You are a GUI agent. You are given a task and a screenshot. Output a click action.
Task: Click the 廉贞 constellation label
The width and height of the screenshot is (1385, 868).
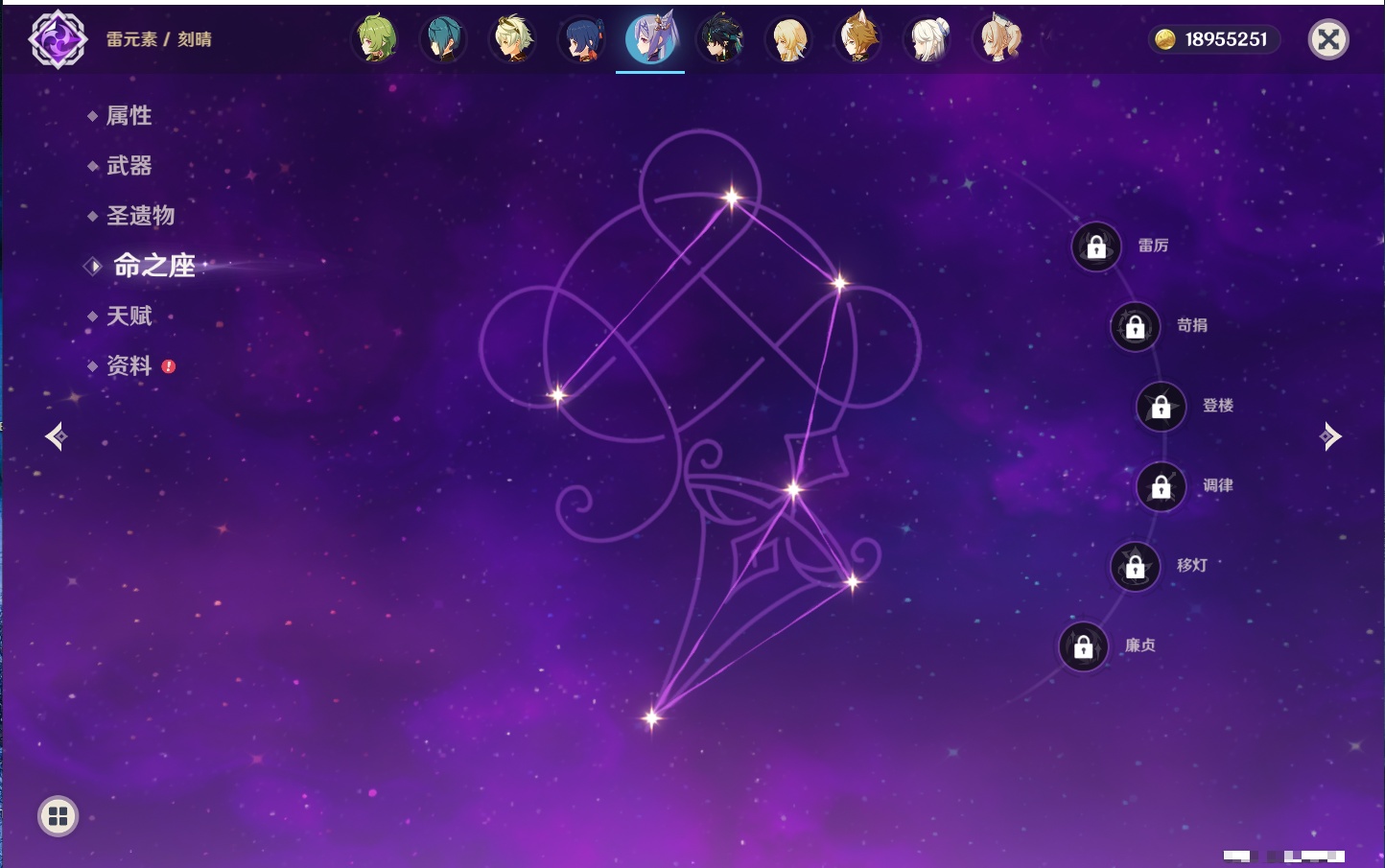(x=1140, y=645)
